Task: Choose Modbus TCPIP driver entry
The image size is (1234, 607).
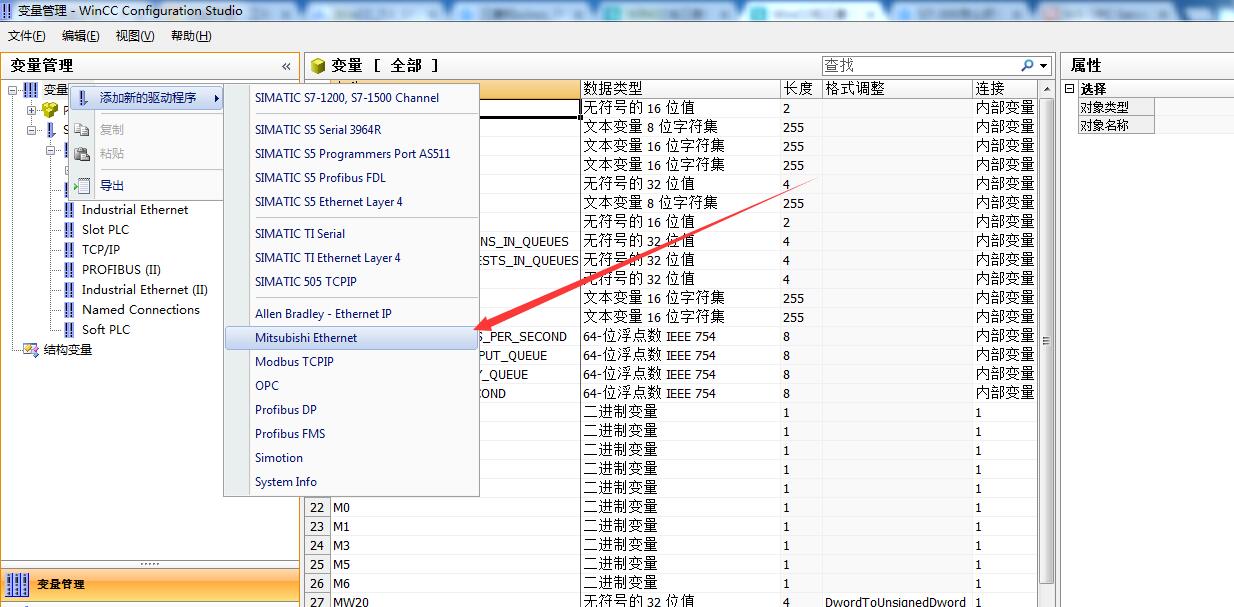Action: tap(294, 362)
